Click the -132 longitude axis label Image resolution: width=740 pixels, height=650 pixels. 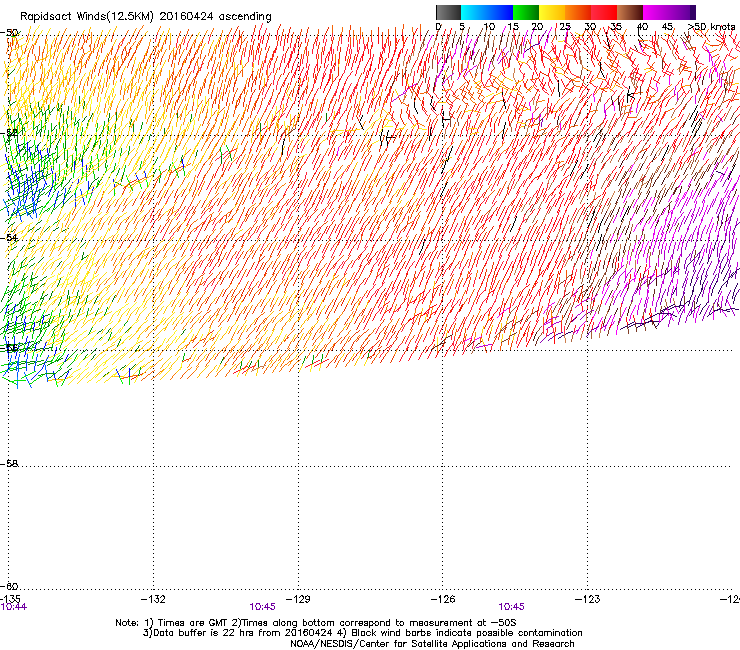click(x=153, y=599)
